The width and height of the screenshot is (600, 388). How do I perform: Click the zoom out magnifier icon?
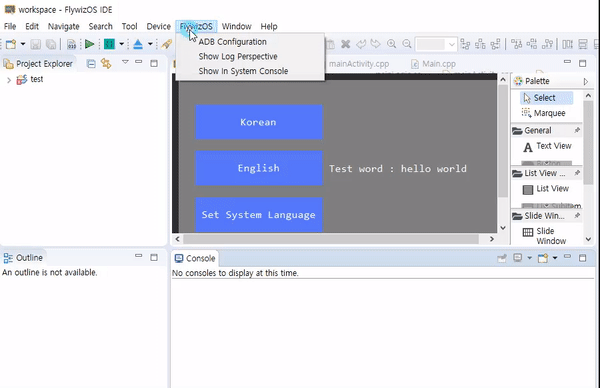coord(406,44)
